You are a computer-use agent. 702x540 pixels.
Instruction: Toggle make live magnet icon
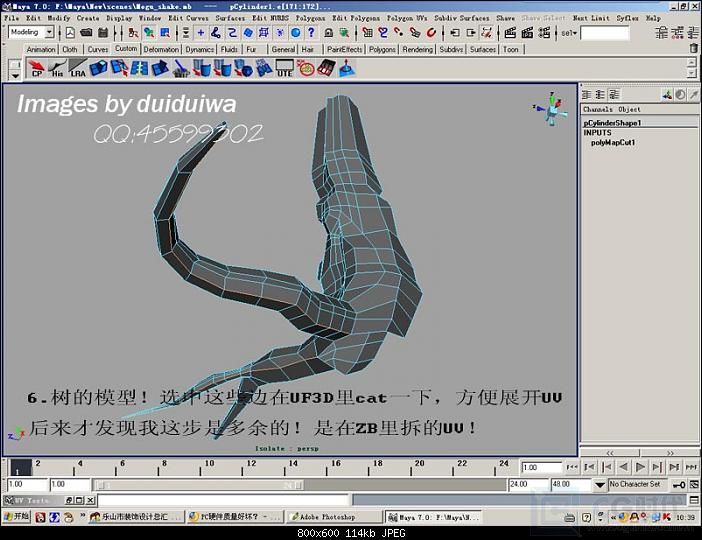[x=431, y=33]
